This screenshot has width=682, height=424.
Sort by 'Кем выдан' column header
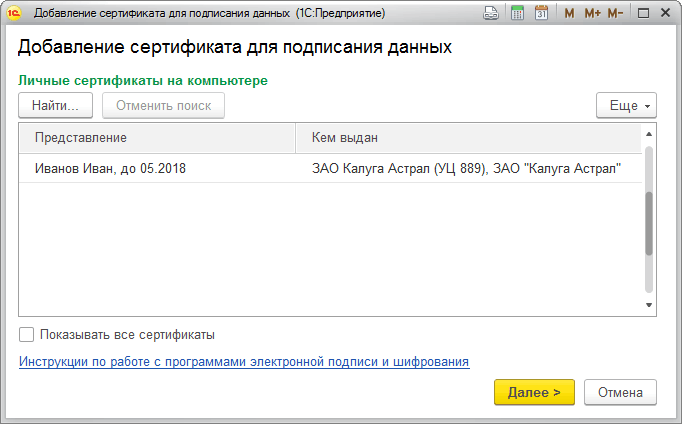coord(468,137)
